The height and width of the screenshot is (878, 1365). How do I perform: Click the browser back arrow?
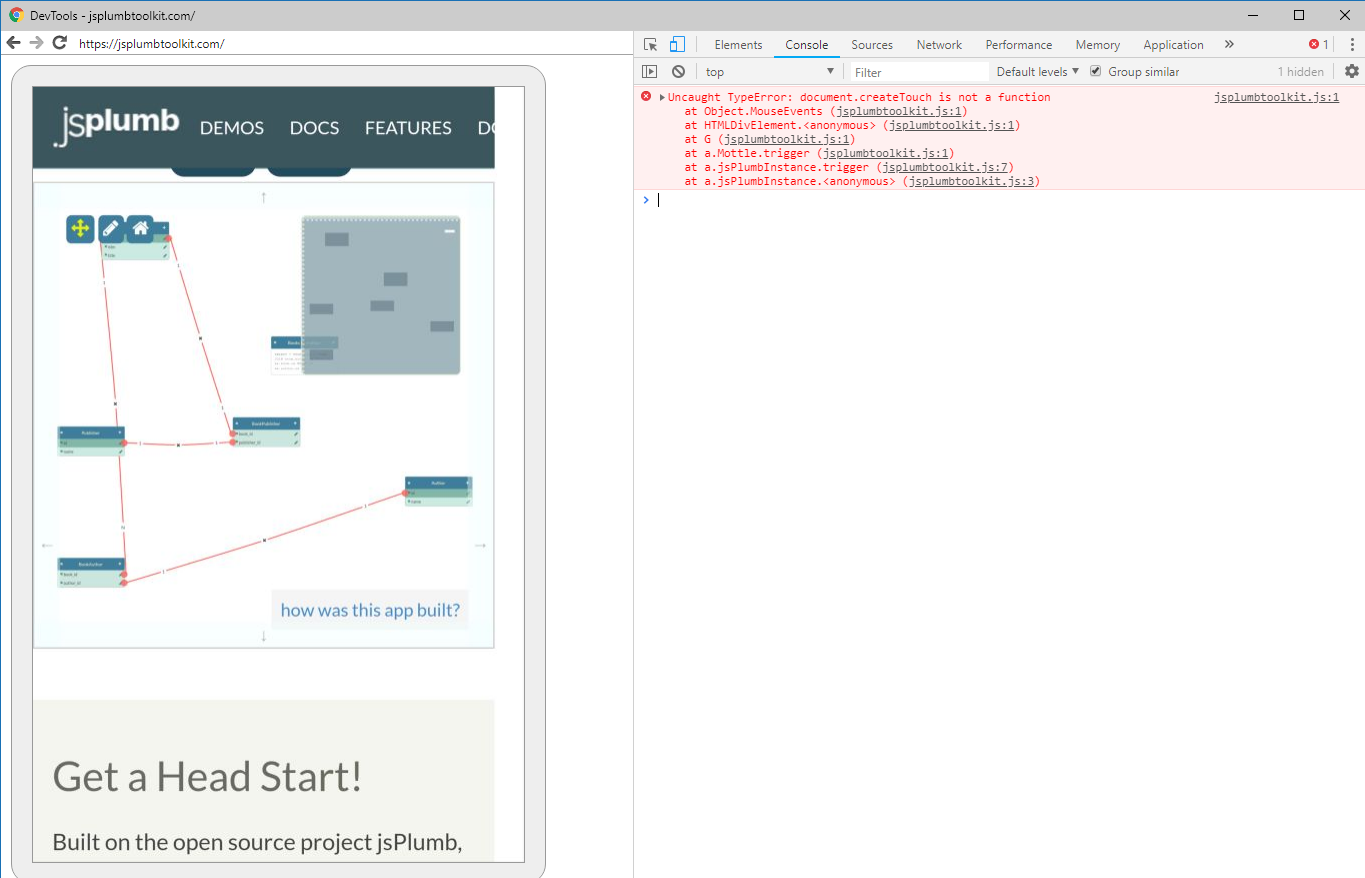point(13,43)
